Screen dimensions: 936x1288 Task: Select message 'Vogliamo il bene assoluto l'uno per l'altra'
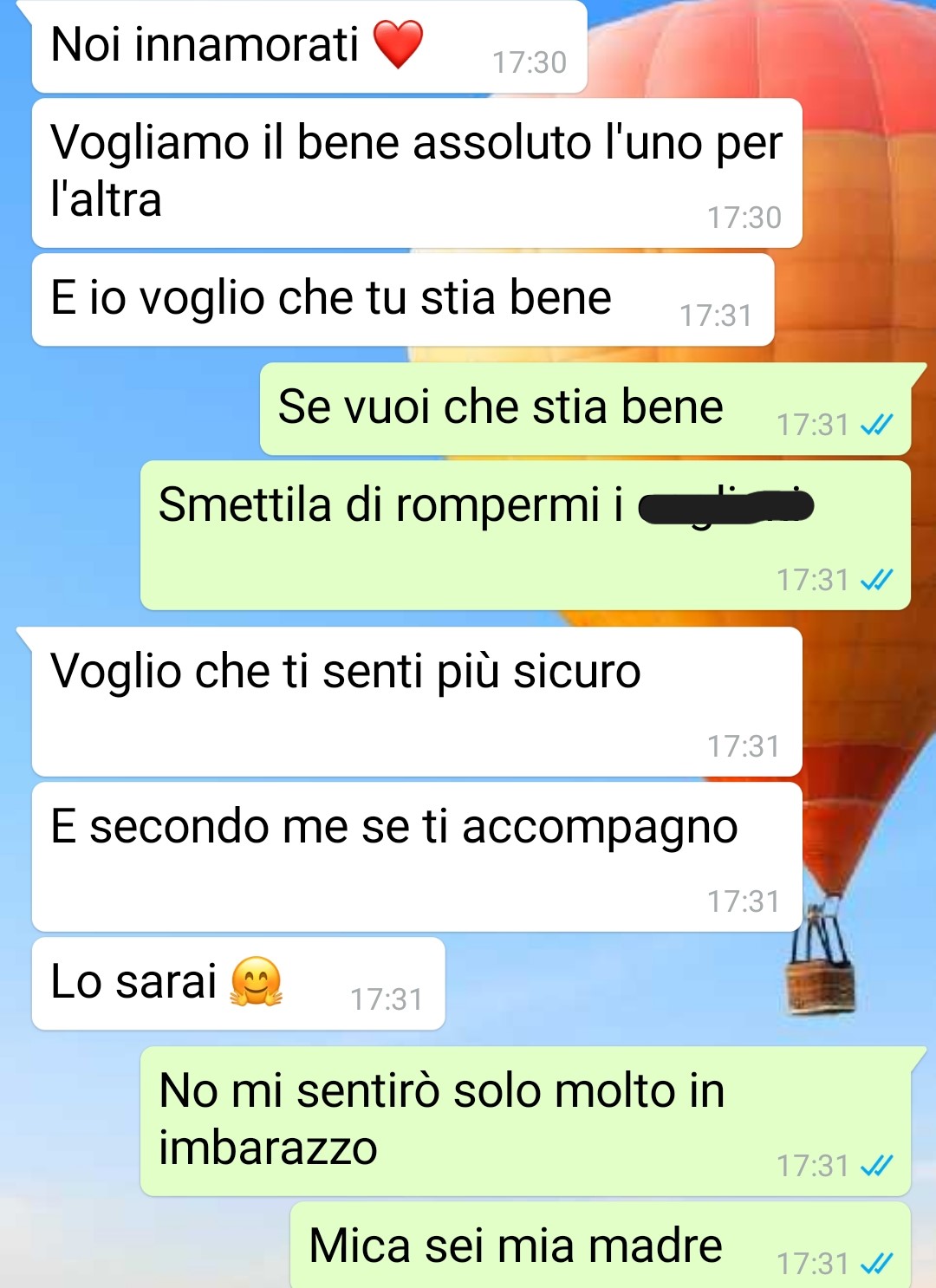[417, 173]
